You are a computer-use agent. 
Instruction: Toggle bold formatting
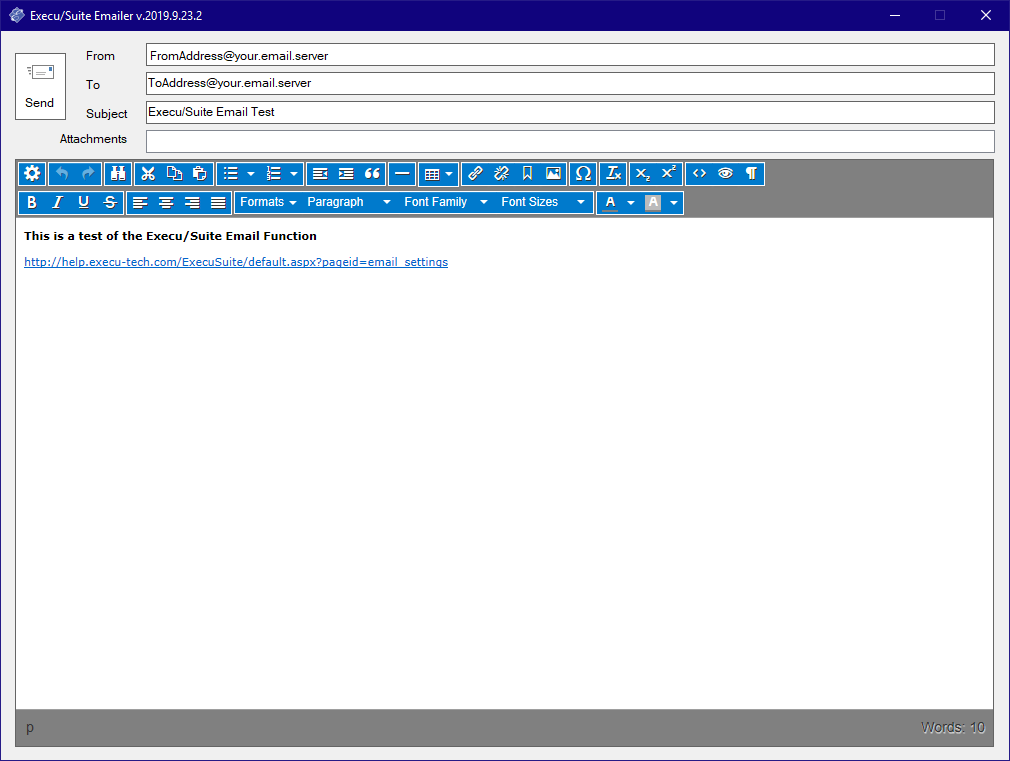pos(32,202)
